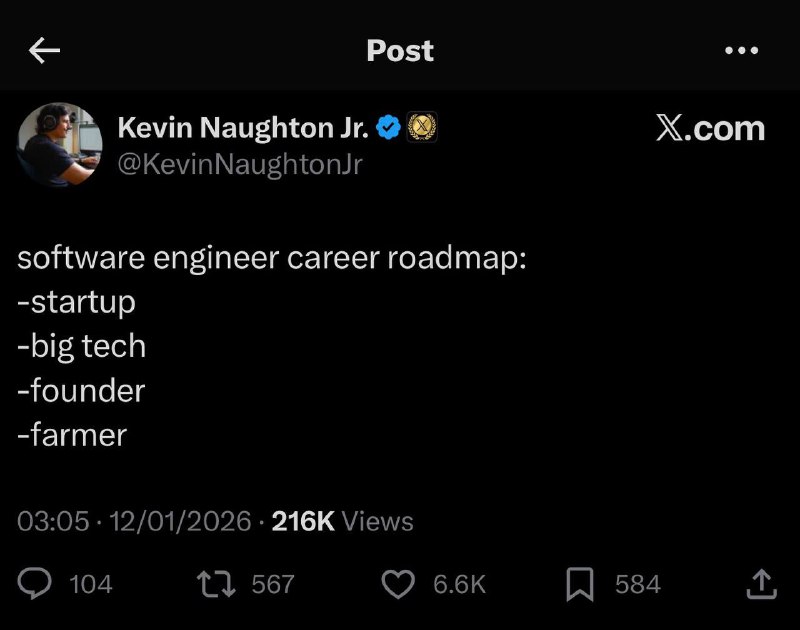
Task: Click the 584 bookmarks count
Action: point(637,584)
